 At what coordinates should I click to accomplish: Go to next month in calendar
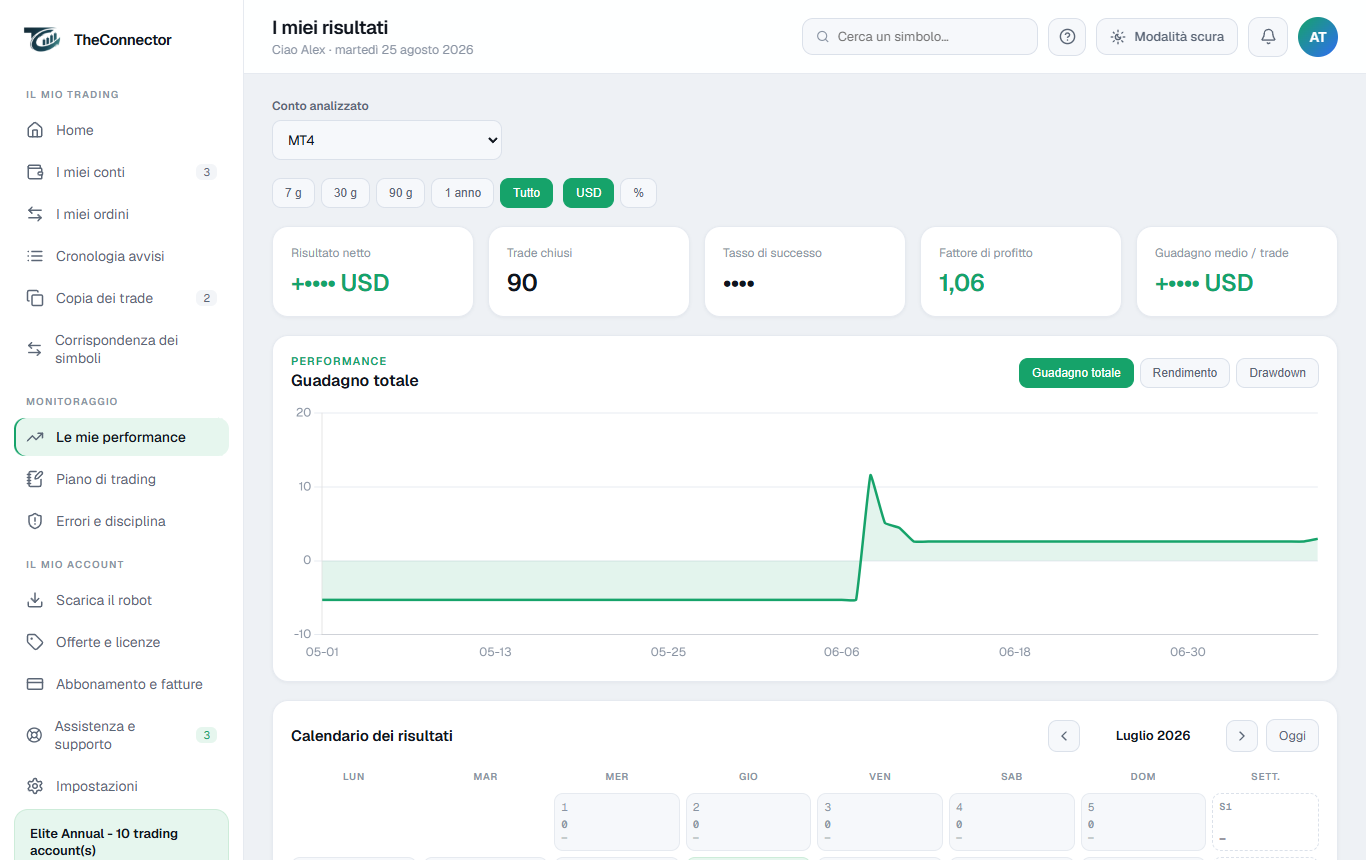pos(1242,736)
